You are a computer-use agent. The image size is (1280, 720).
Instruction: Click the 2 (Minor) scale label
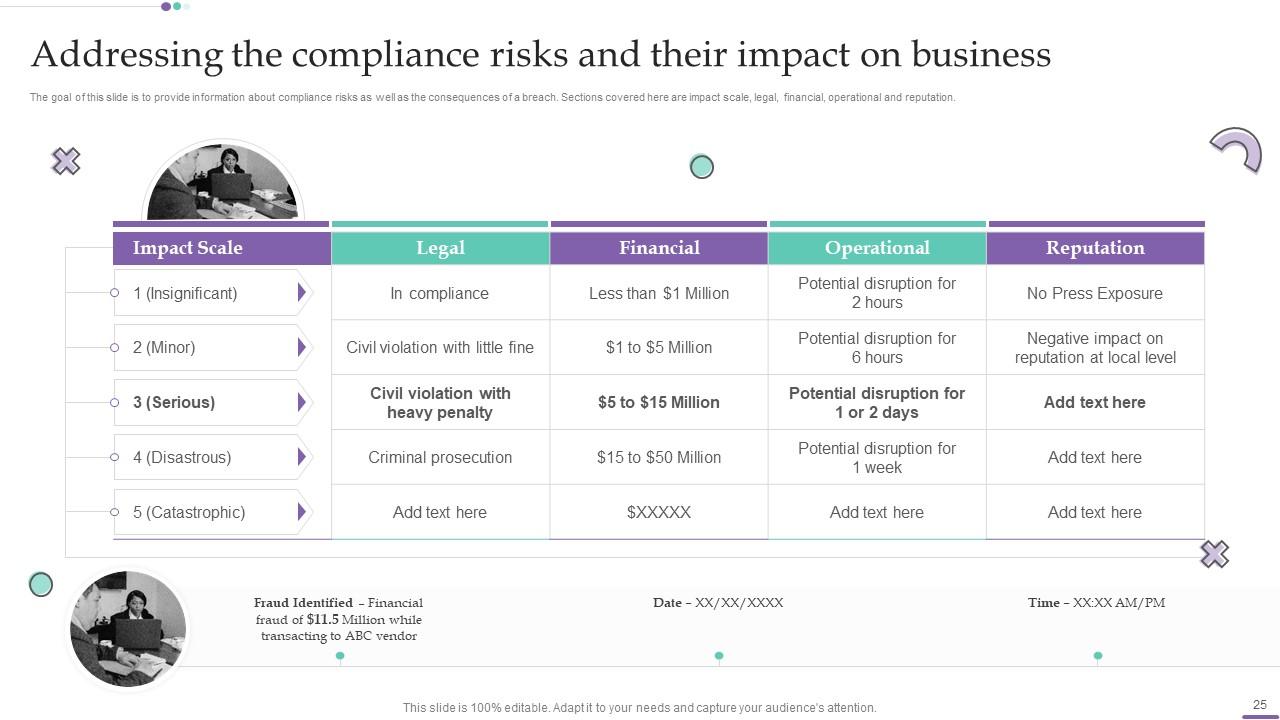(x=164, y=348)
